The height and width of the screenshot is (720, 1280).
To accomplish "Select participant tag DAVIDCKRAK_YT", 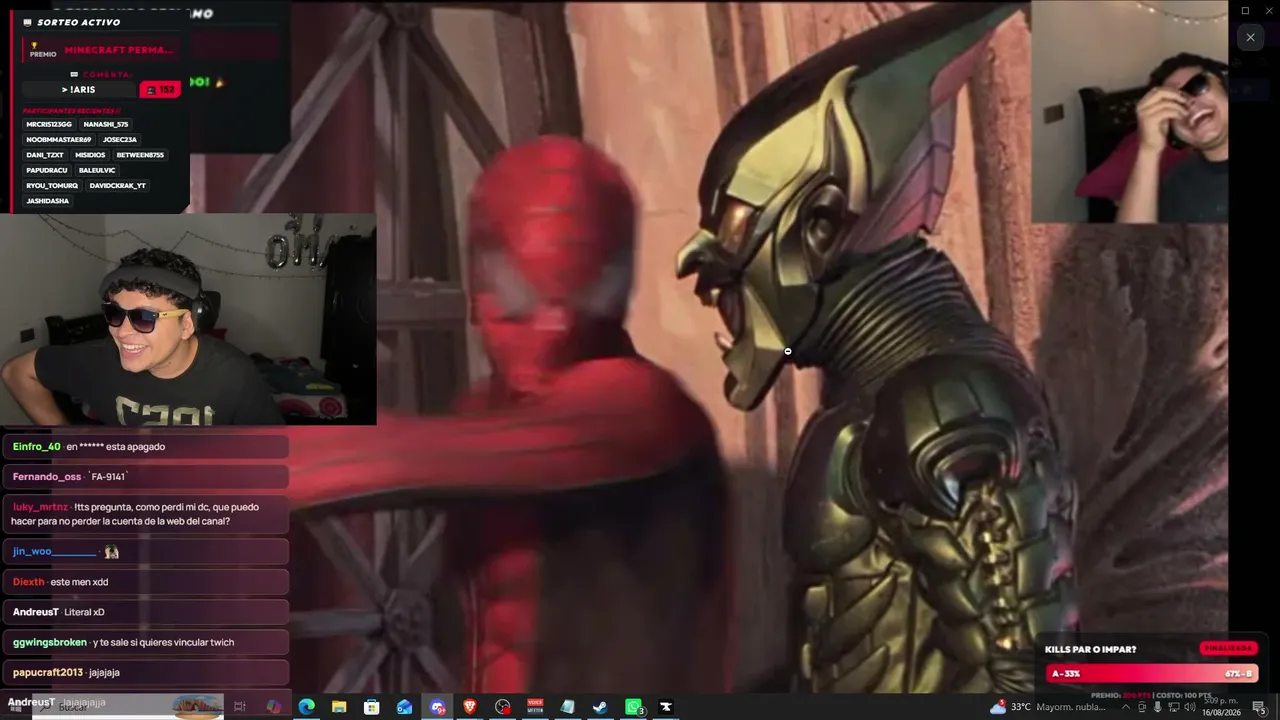I will click(118, 186).
